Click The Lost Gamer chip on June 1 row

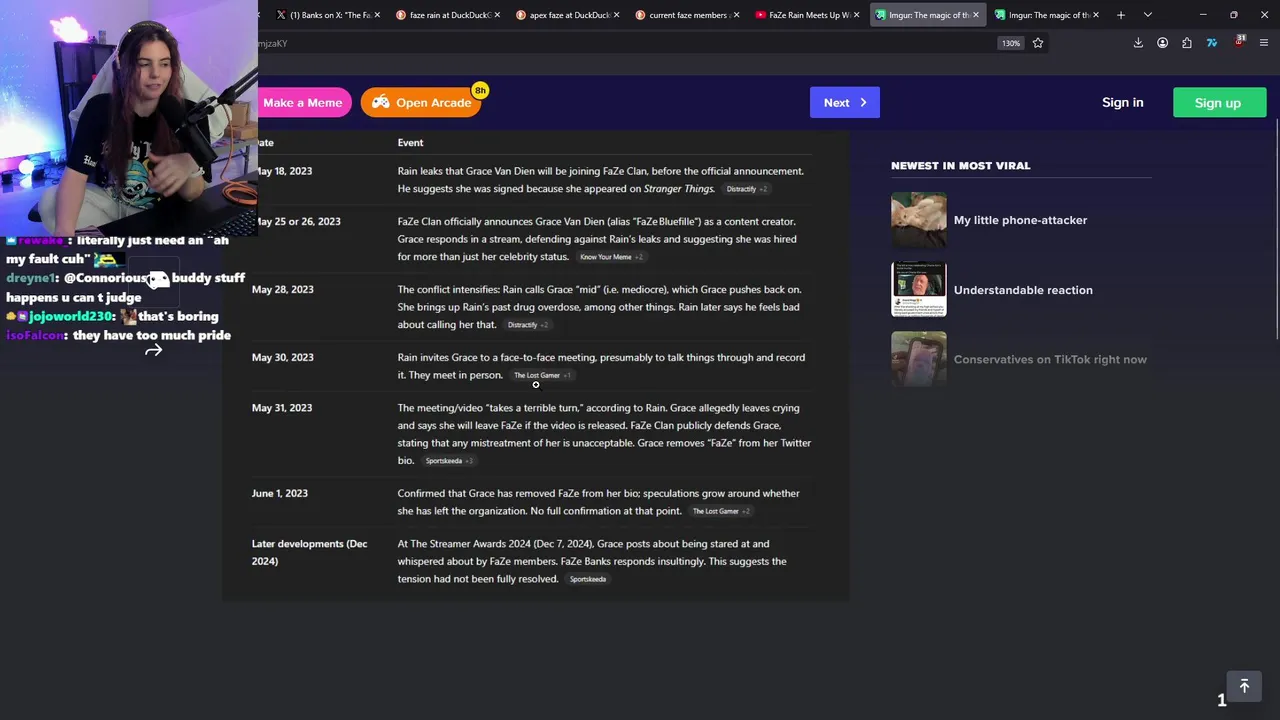tap(720, 511)
